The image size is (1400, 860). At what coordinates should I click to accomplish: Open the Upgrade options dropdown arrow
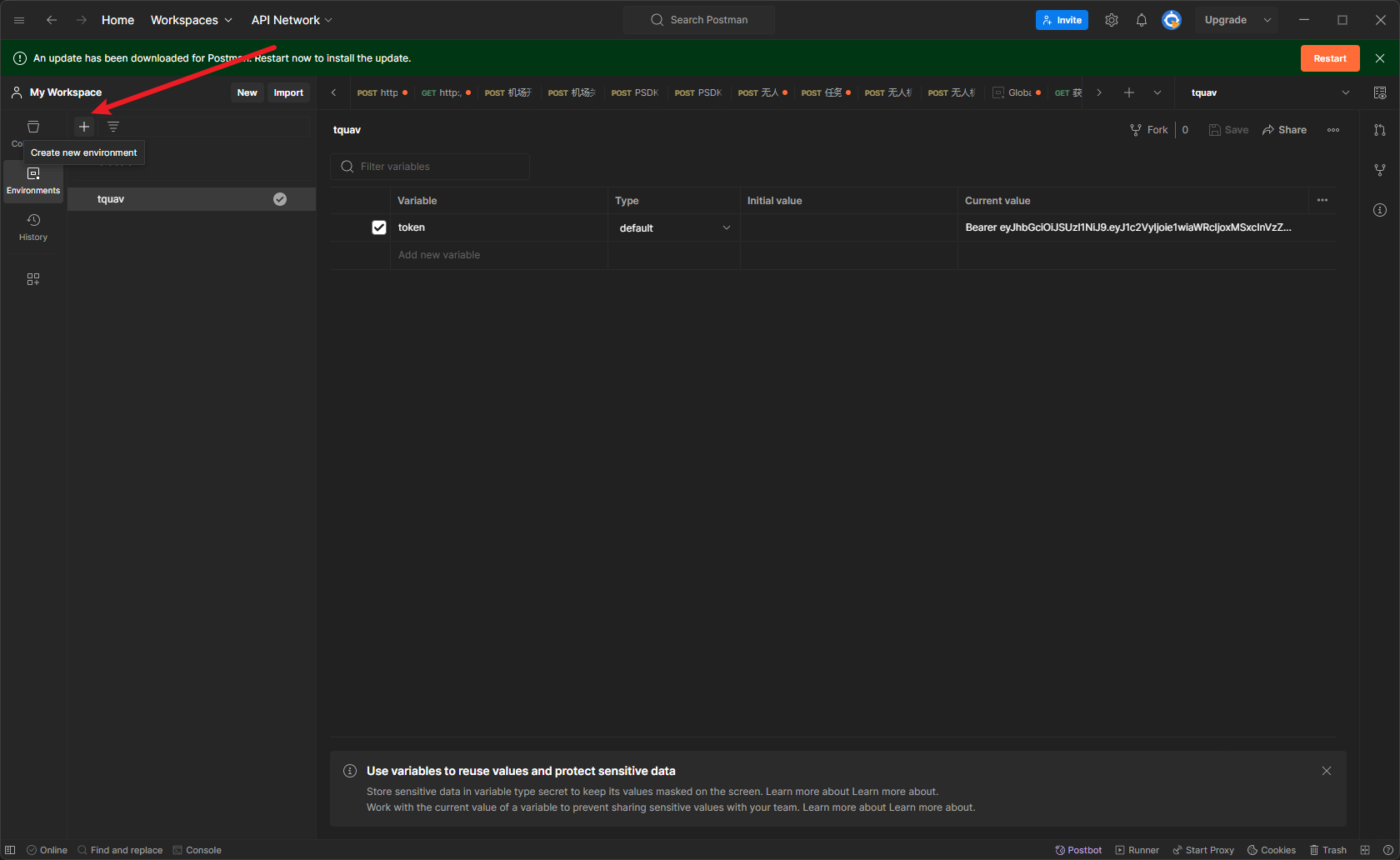tap(1267, 20)
